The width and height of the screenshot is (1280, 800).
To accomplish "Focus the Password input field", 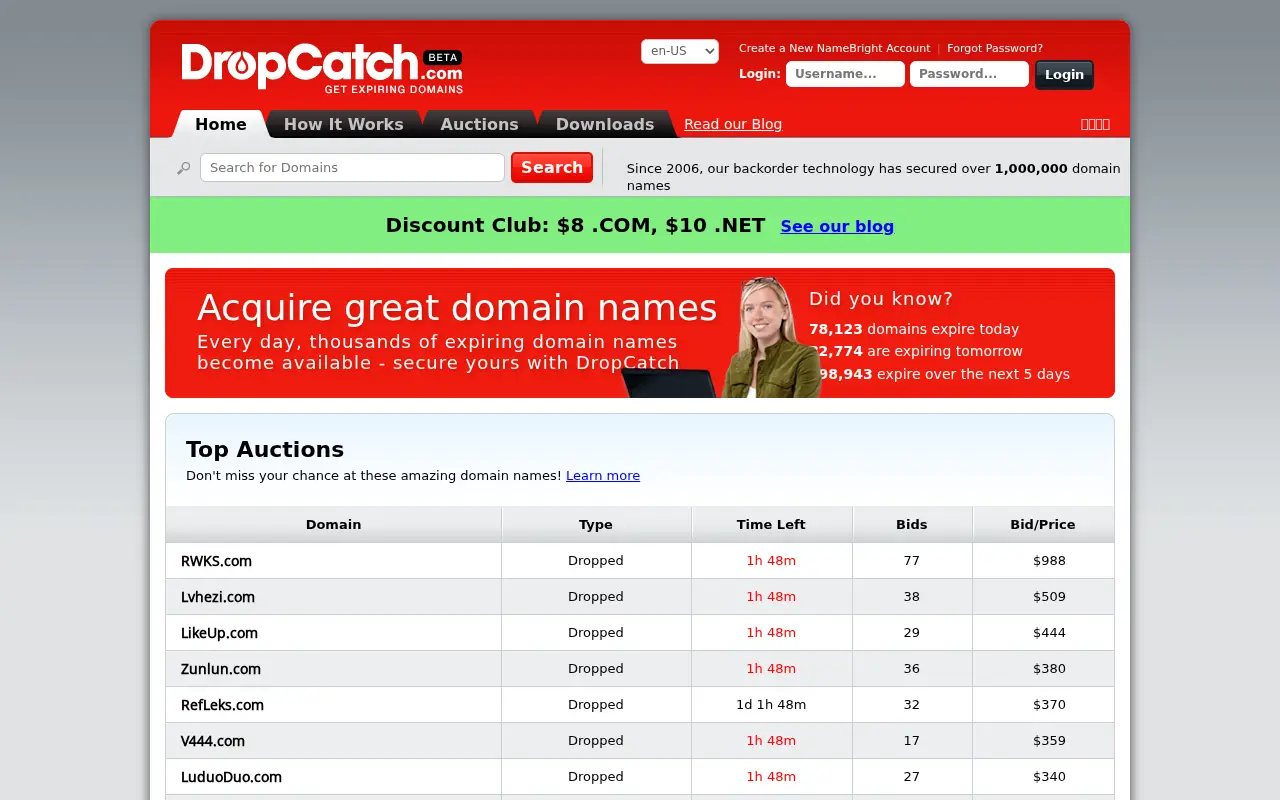I will (x=969, y=74).
